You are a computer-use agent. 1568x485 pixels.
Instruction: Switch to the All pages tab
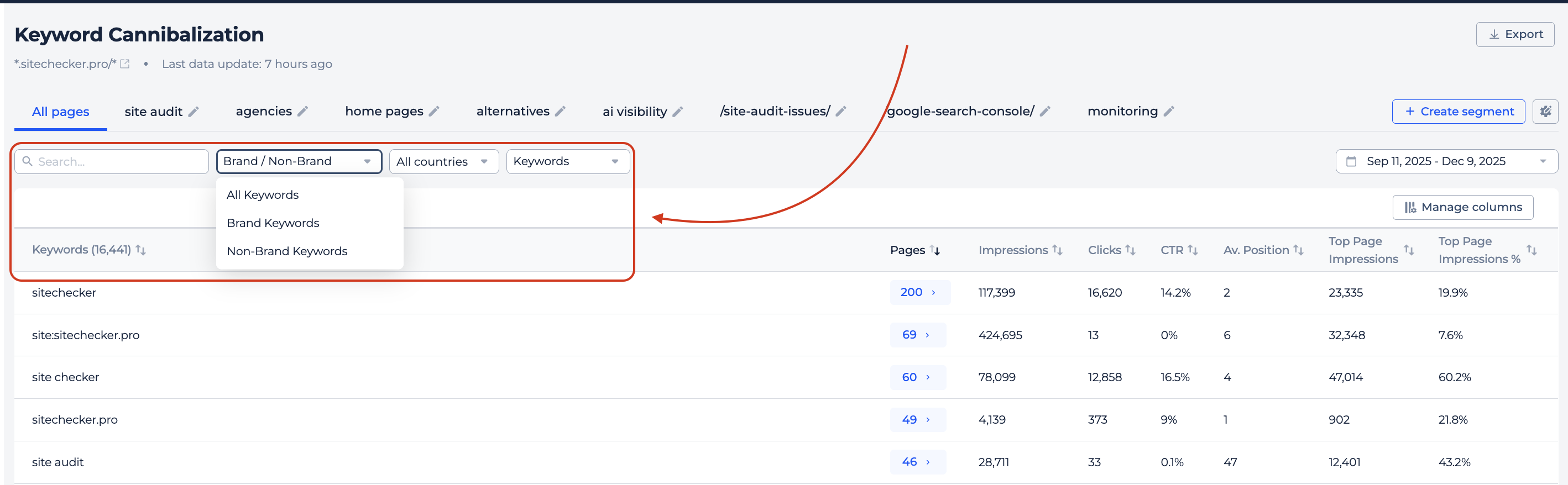(60, 112)
